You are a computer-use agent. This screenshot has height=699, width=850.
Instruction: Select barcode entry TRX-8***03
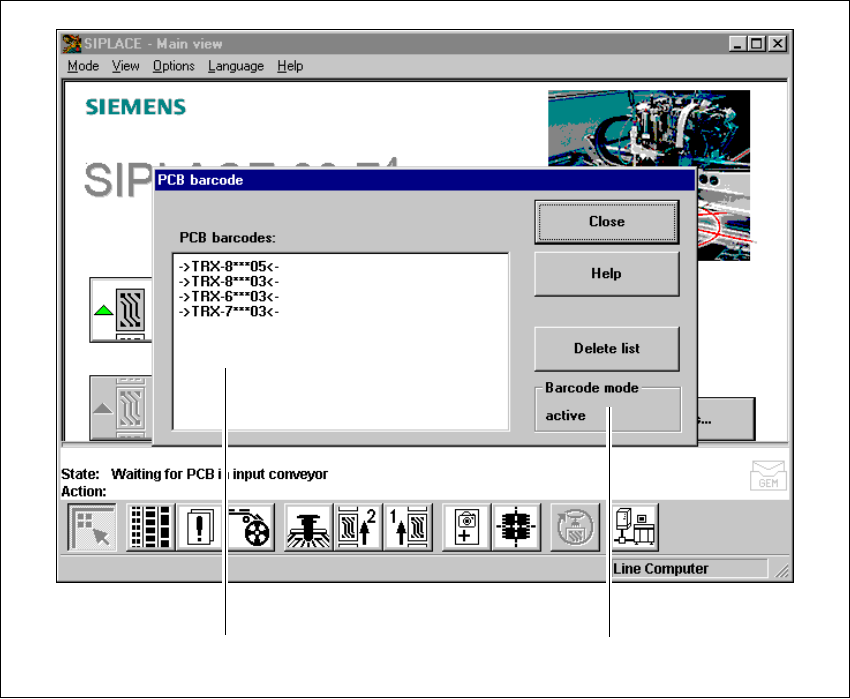tap(229, 281)
